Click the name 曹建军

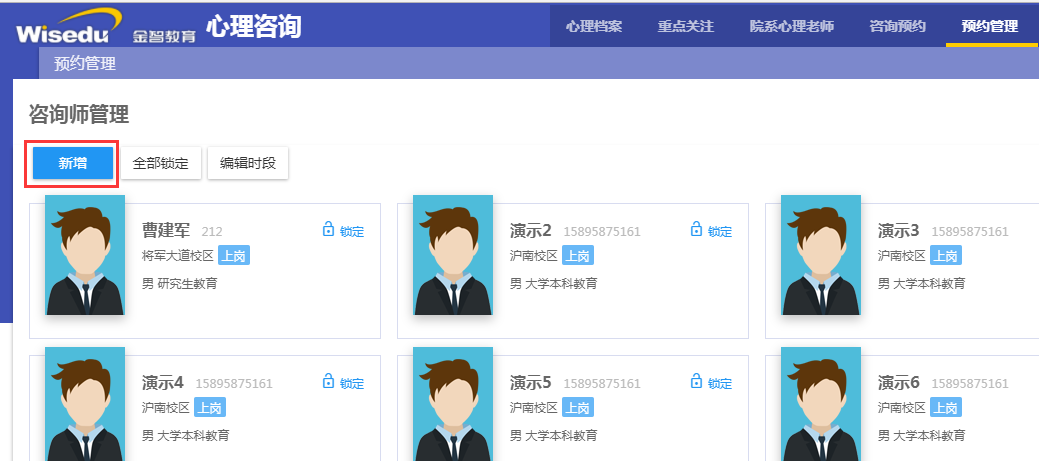click(x=166, y=230)
